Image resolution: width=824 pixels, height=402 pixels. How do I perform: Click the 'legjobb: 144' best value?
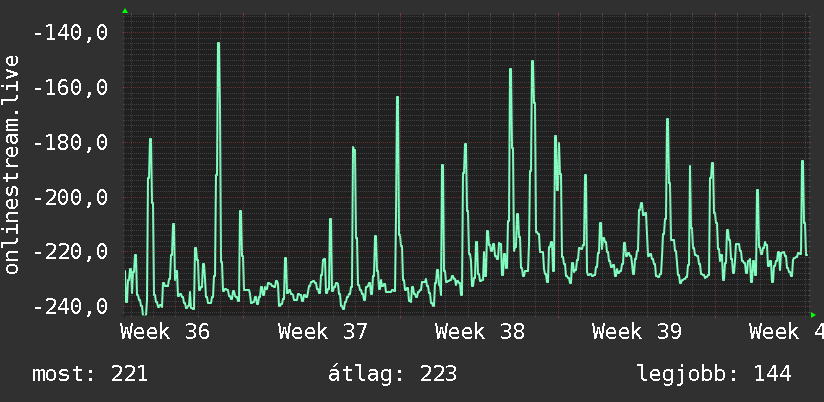tap(715, 374)
